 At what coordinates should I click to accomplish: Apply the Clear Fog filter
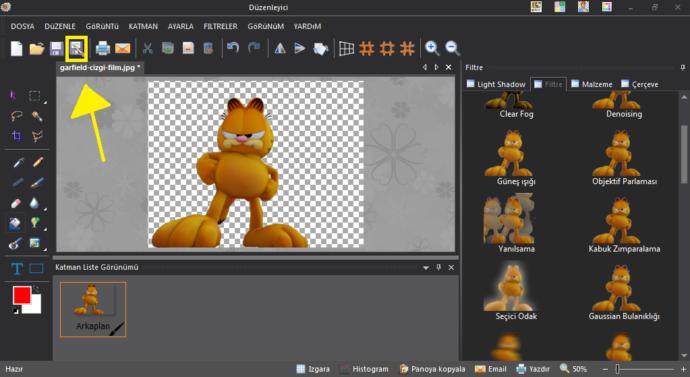coord(509,105)
